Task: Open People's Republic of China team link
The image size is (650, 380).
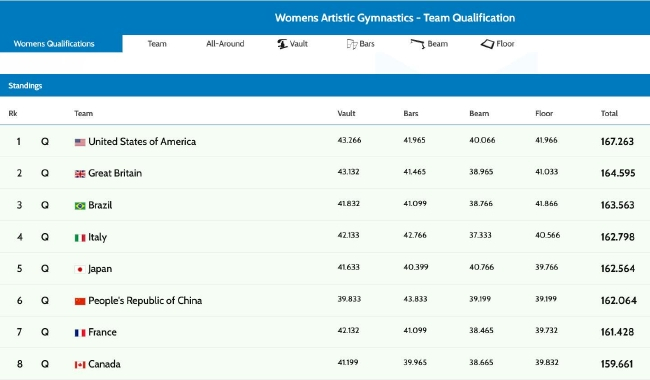Action: 145,300
